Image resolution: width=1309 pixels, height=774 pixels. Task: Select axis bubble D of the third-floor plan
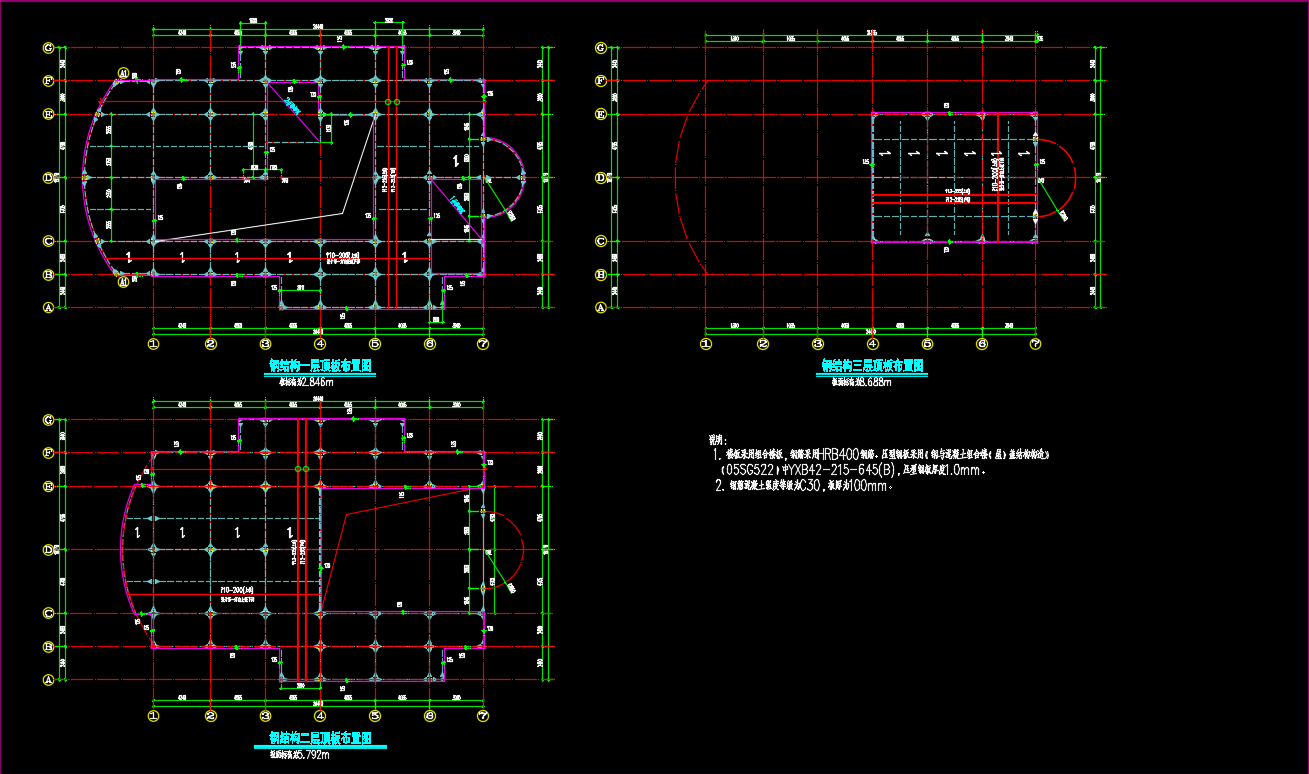[x=600, y=178]
